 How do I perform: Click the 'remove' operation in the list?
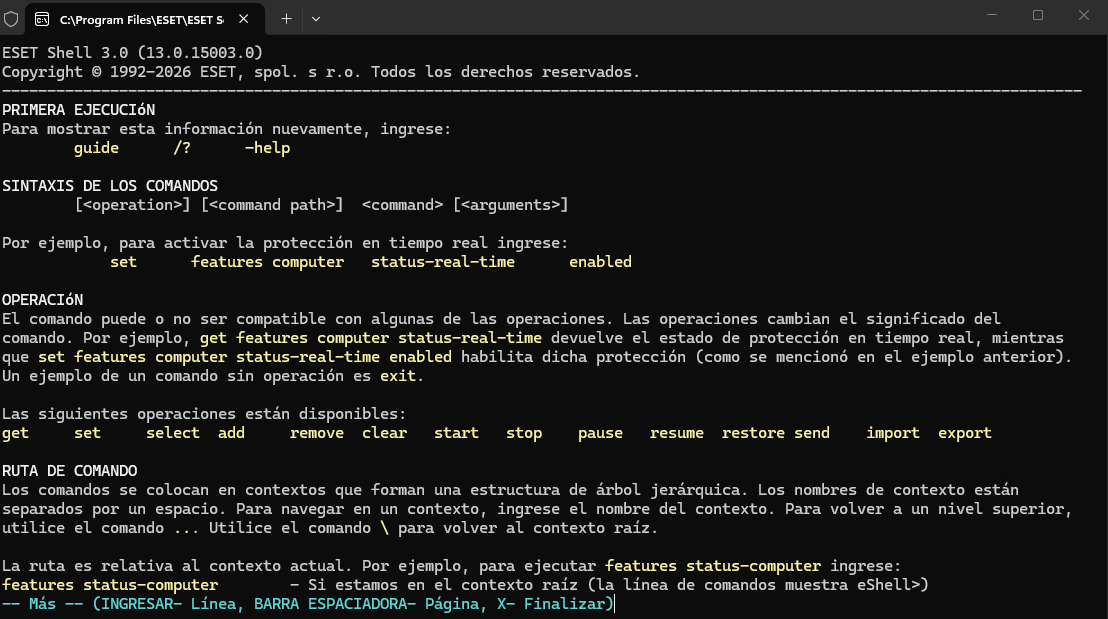(317, 433)
